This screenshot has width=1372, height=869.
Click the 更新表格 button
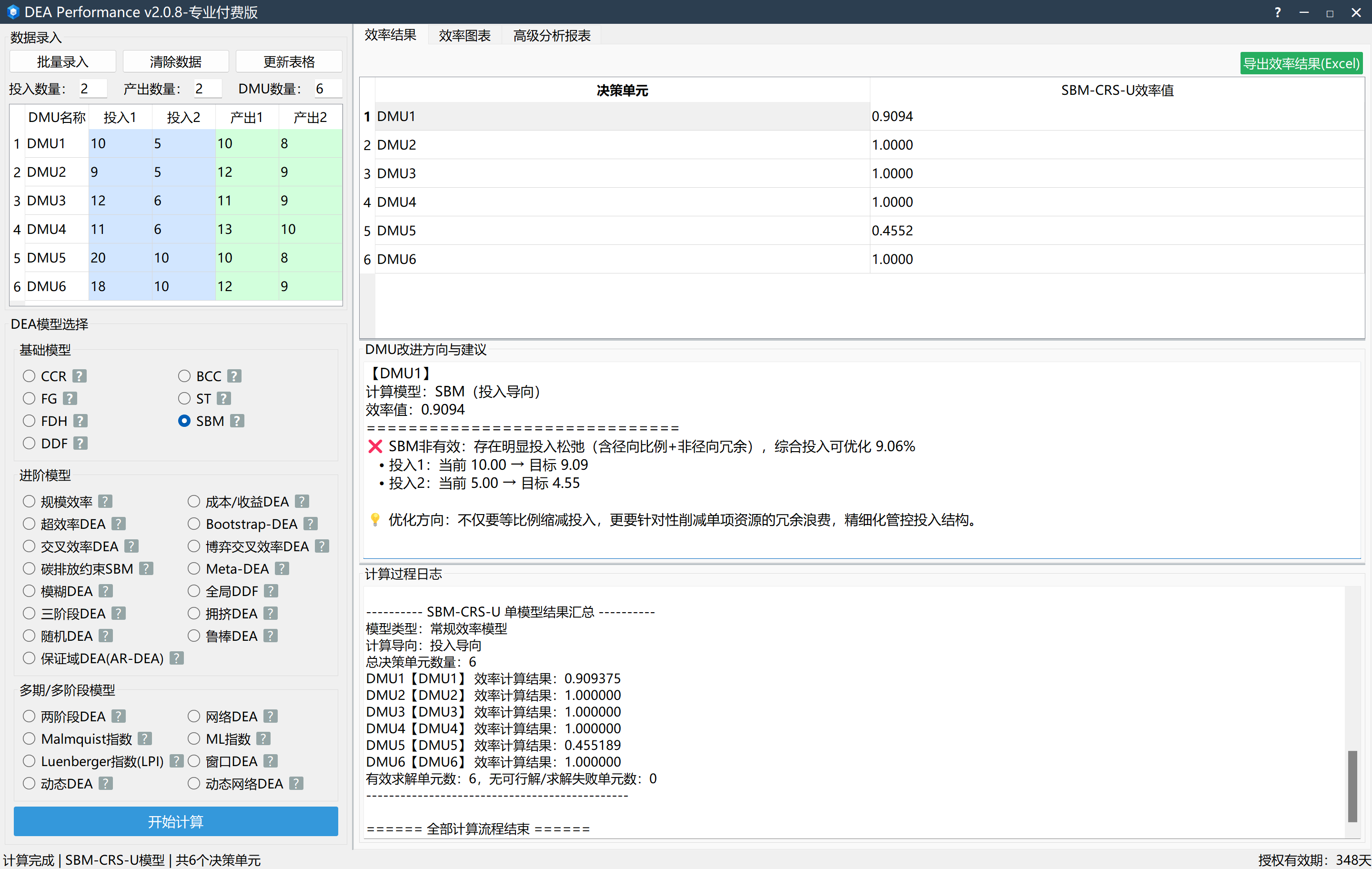[289, 61]
